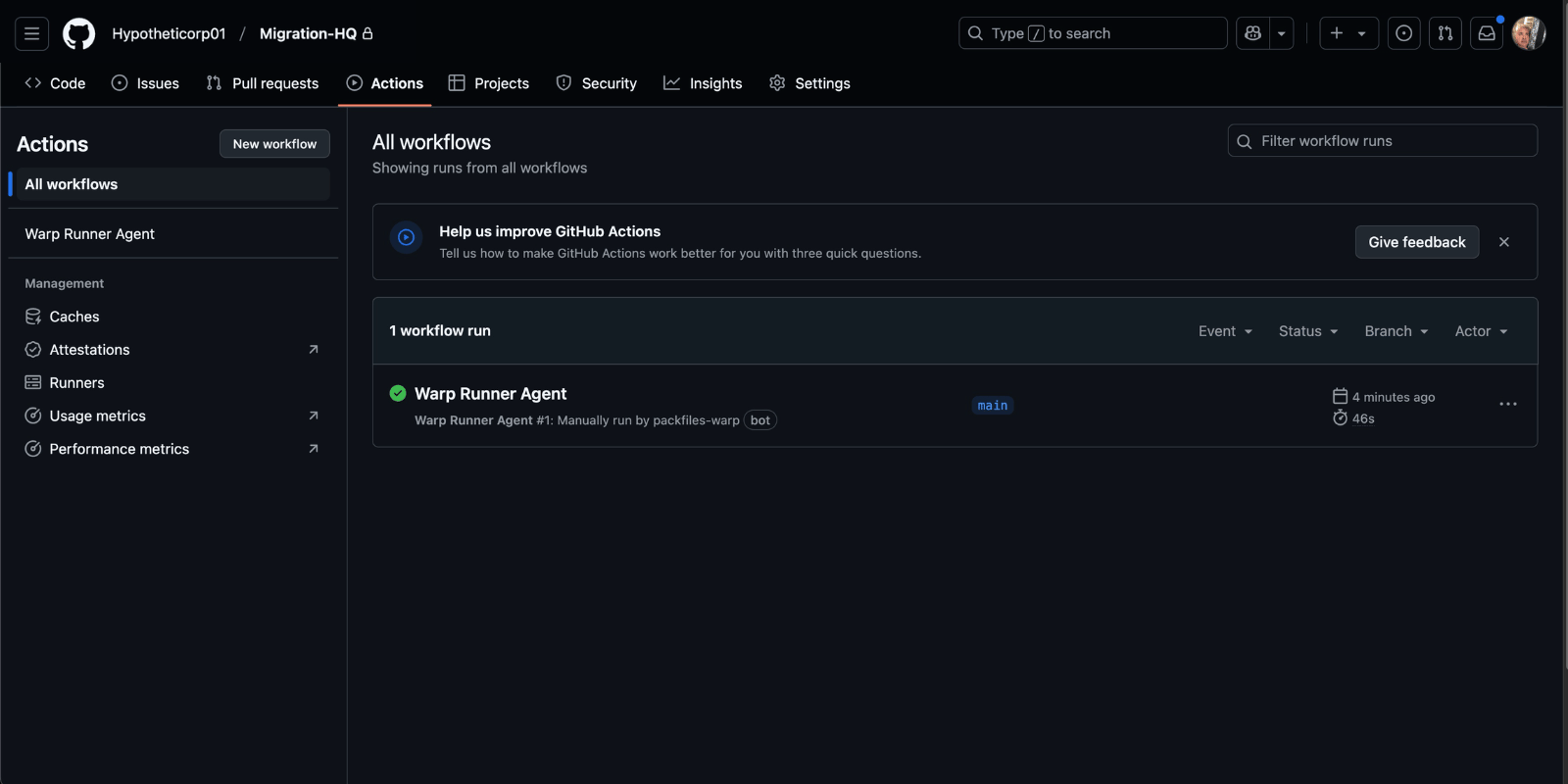Open the hamburger navigation menu
Screen dimensions: 1568x784
31,33
